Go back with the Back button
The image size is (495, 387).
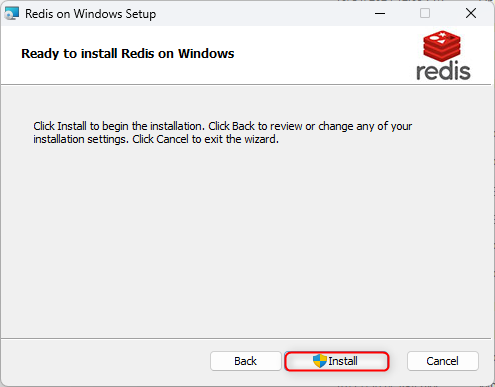tap(246, 361)
